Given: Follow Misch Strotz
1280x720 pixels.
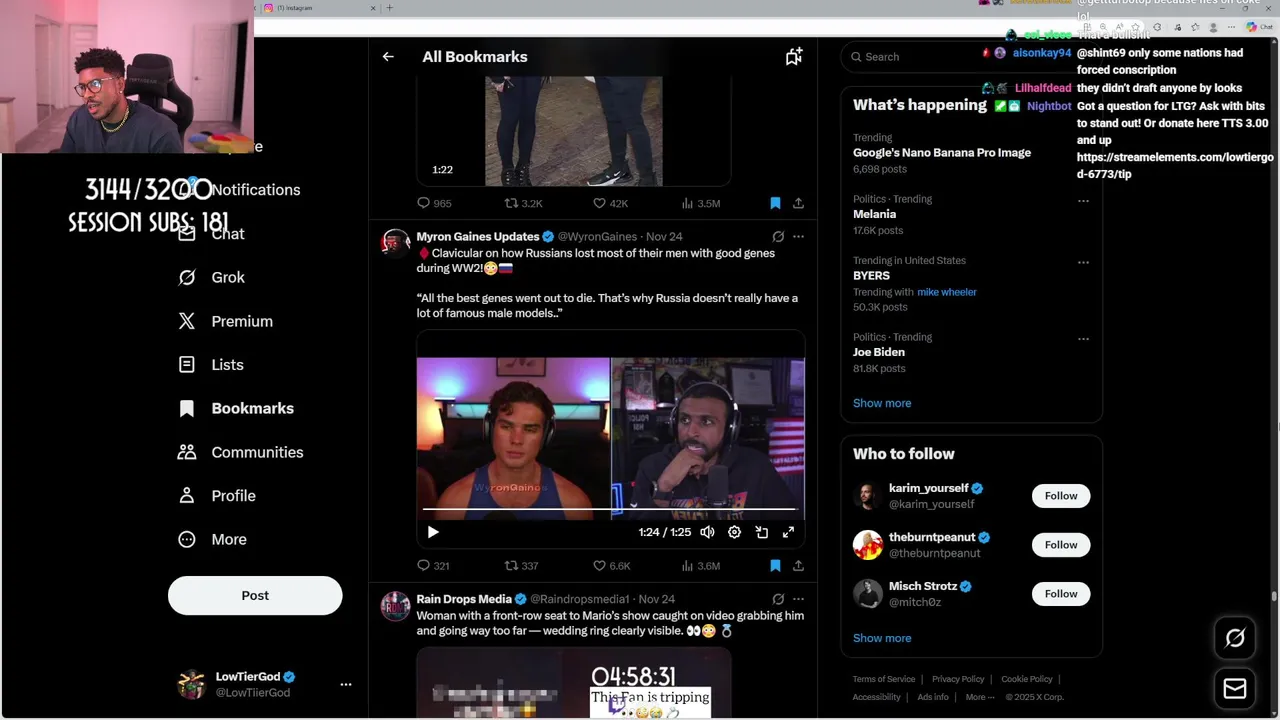Looking at the screenshot, I should point(1061,594).
